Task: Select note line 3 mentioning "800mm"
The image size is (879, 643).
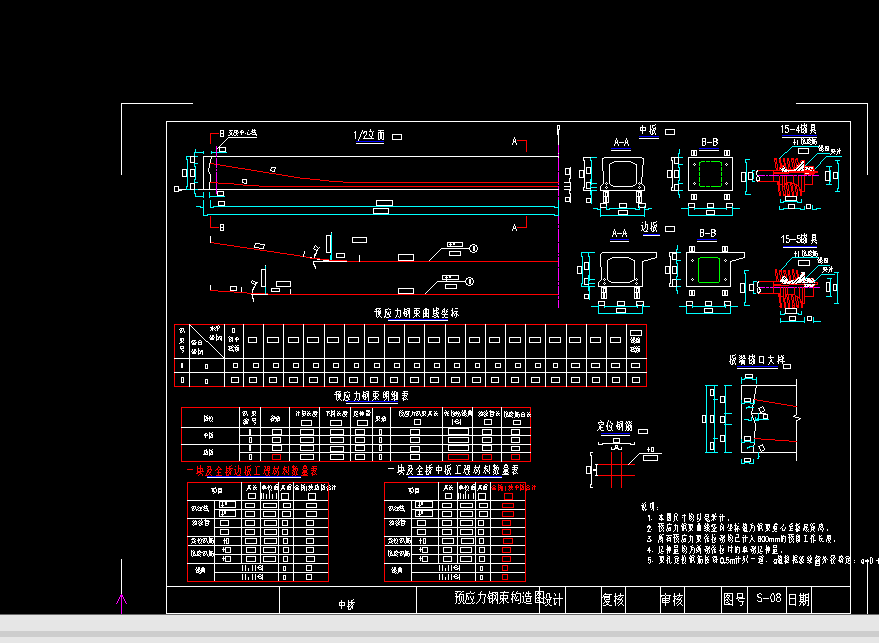Action: [742, 539]
